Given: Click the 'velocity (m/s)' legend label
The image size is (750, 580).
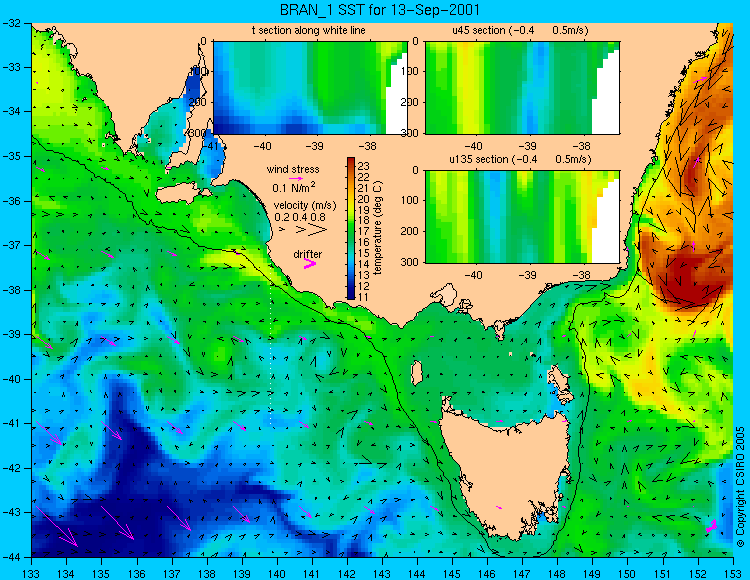Looking at the screenshot, I should (305, 206).
